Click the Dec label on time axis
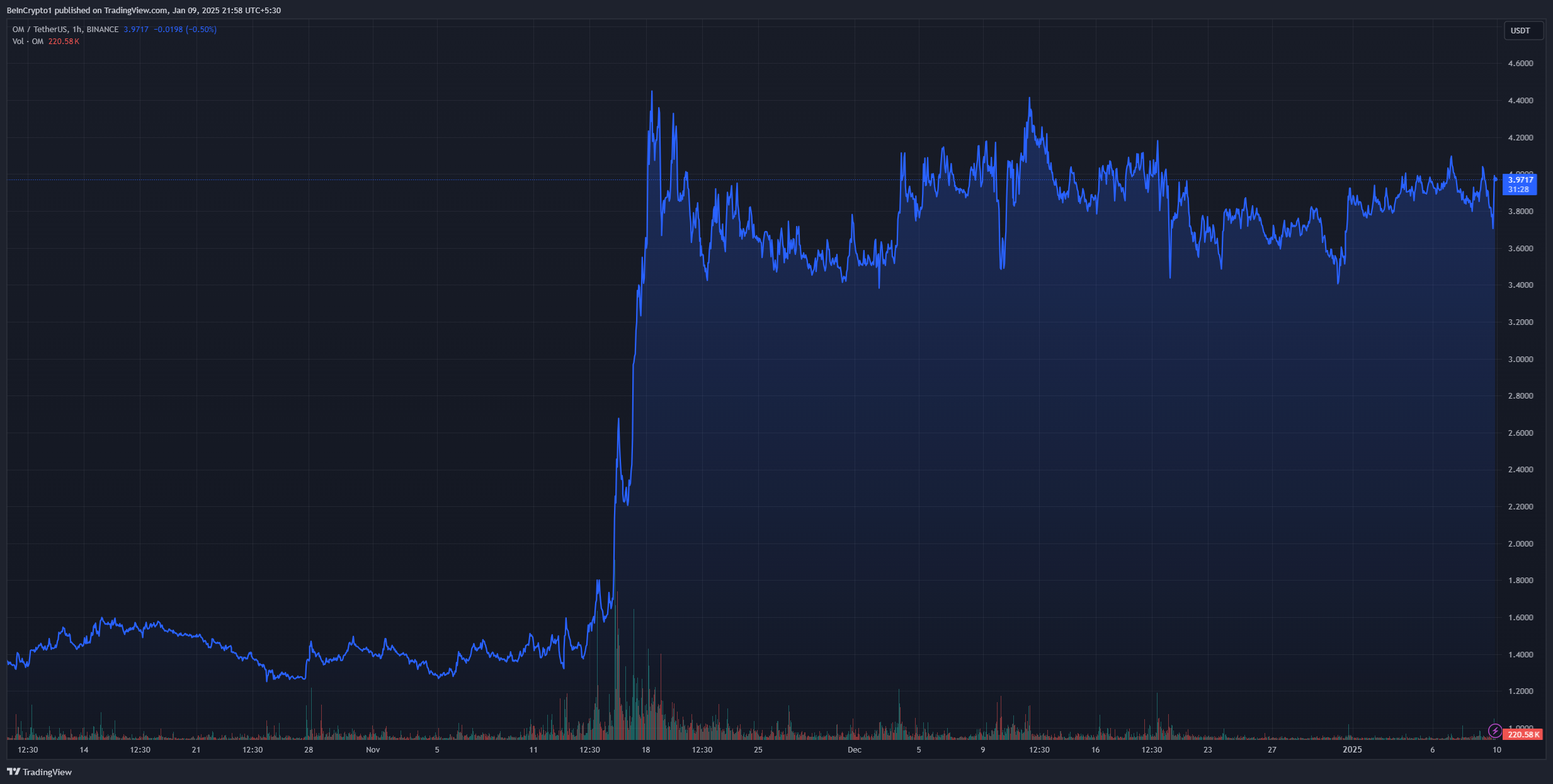1553x784 pixels. click(x=854, y=750)
